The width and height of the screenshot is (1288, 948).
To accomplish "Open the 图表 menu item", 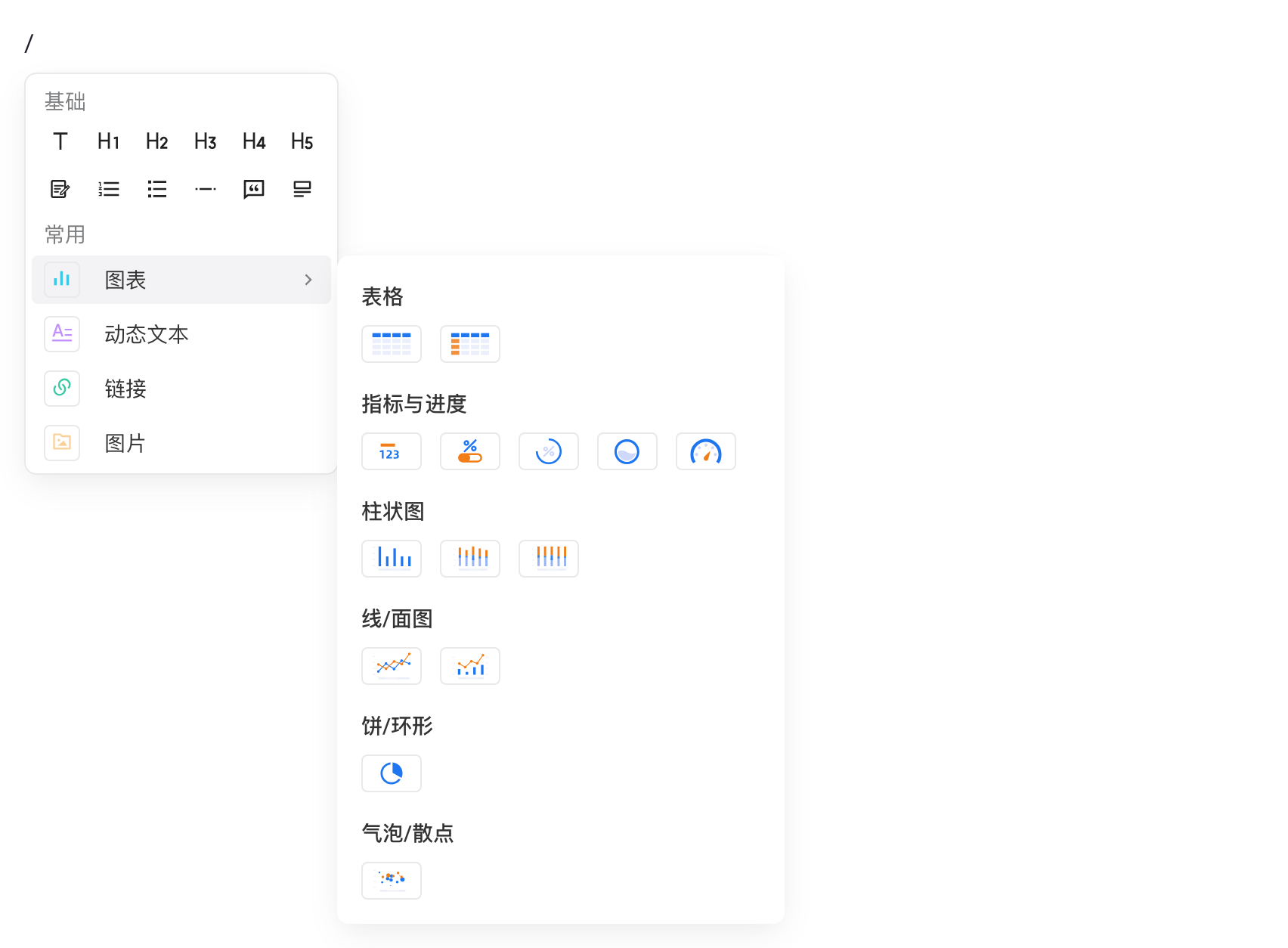I will [181, 280].
